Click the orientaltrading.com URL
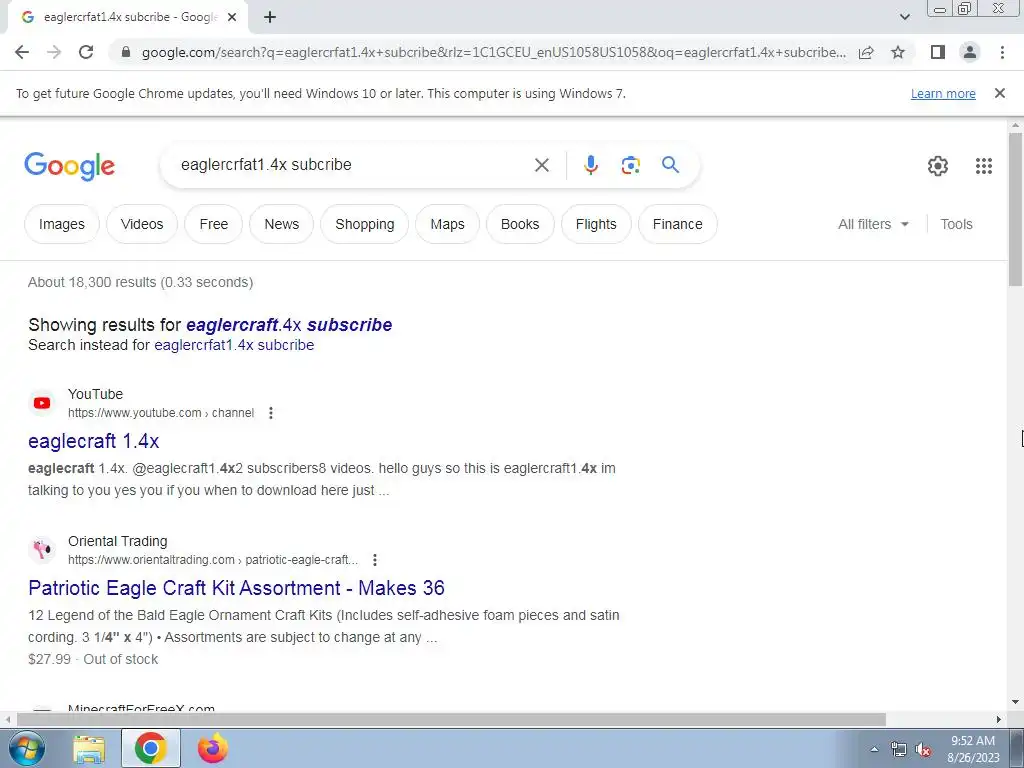This screenshot has width=1024, height=768. 213,560
